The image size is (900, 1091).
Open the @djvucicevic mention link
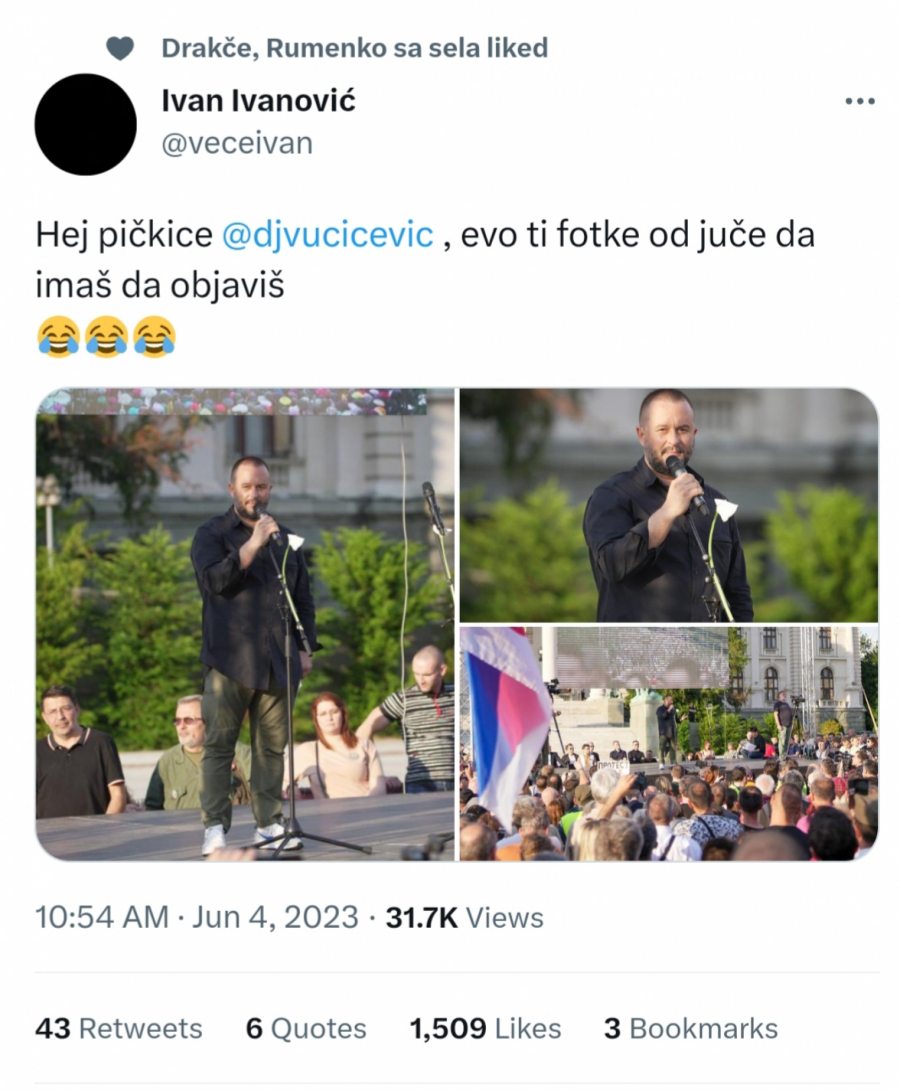328,234
